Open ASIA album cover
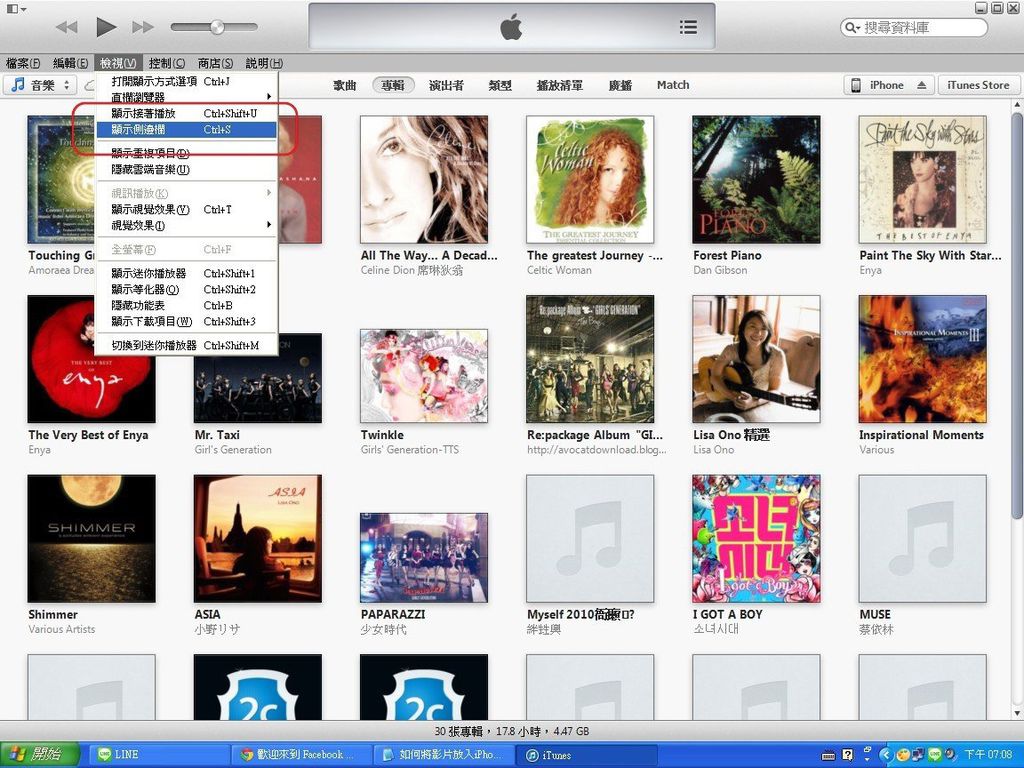The height and width of the screenshot is (768, 1024). click(258, 539)
